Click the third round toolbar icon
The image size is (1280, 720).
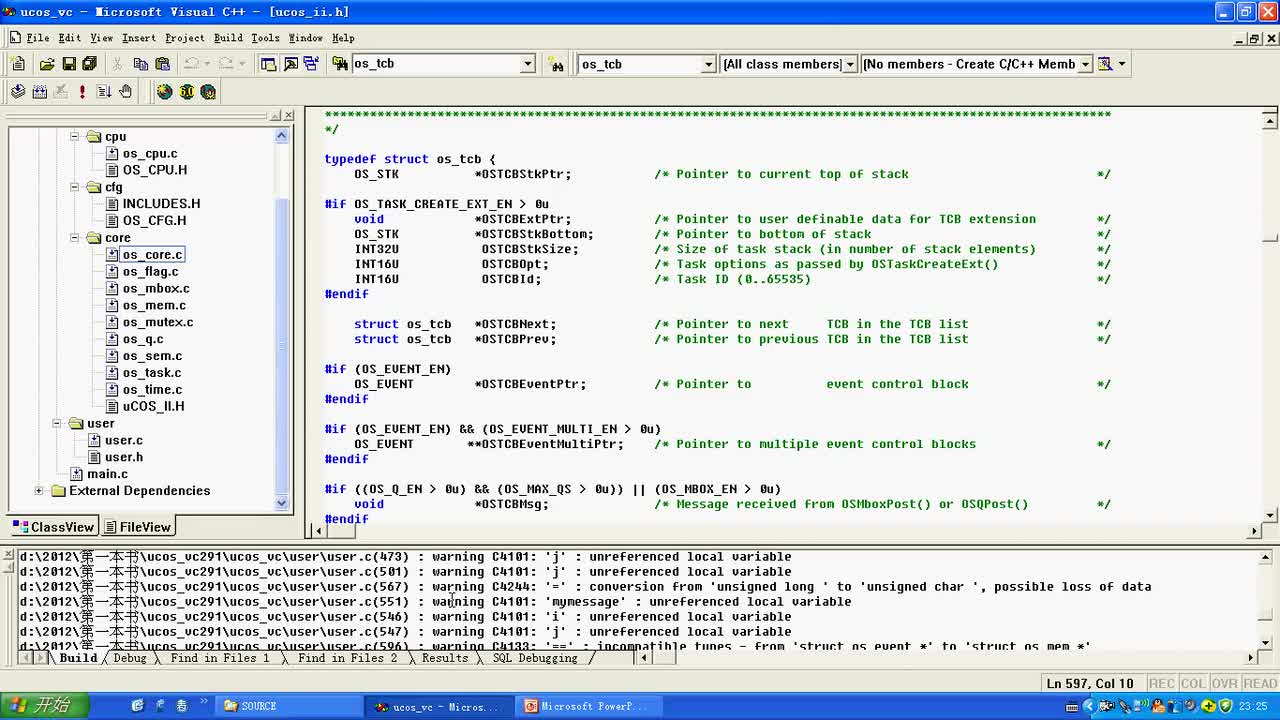(x=209, y=91)
